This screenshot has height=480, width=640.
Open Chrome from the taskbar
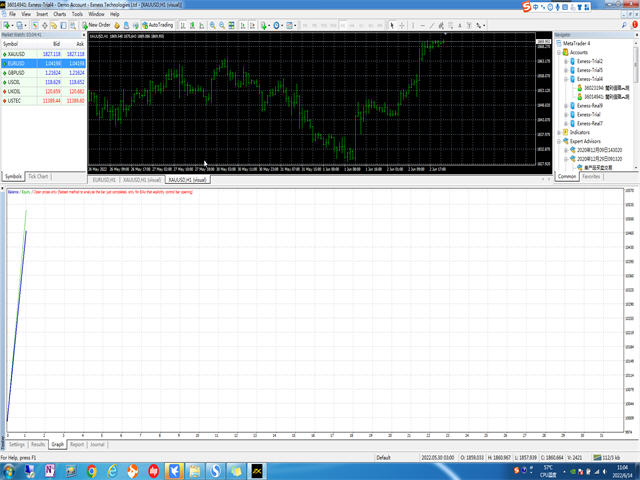click(x=92, y=471)
